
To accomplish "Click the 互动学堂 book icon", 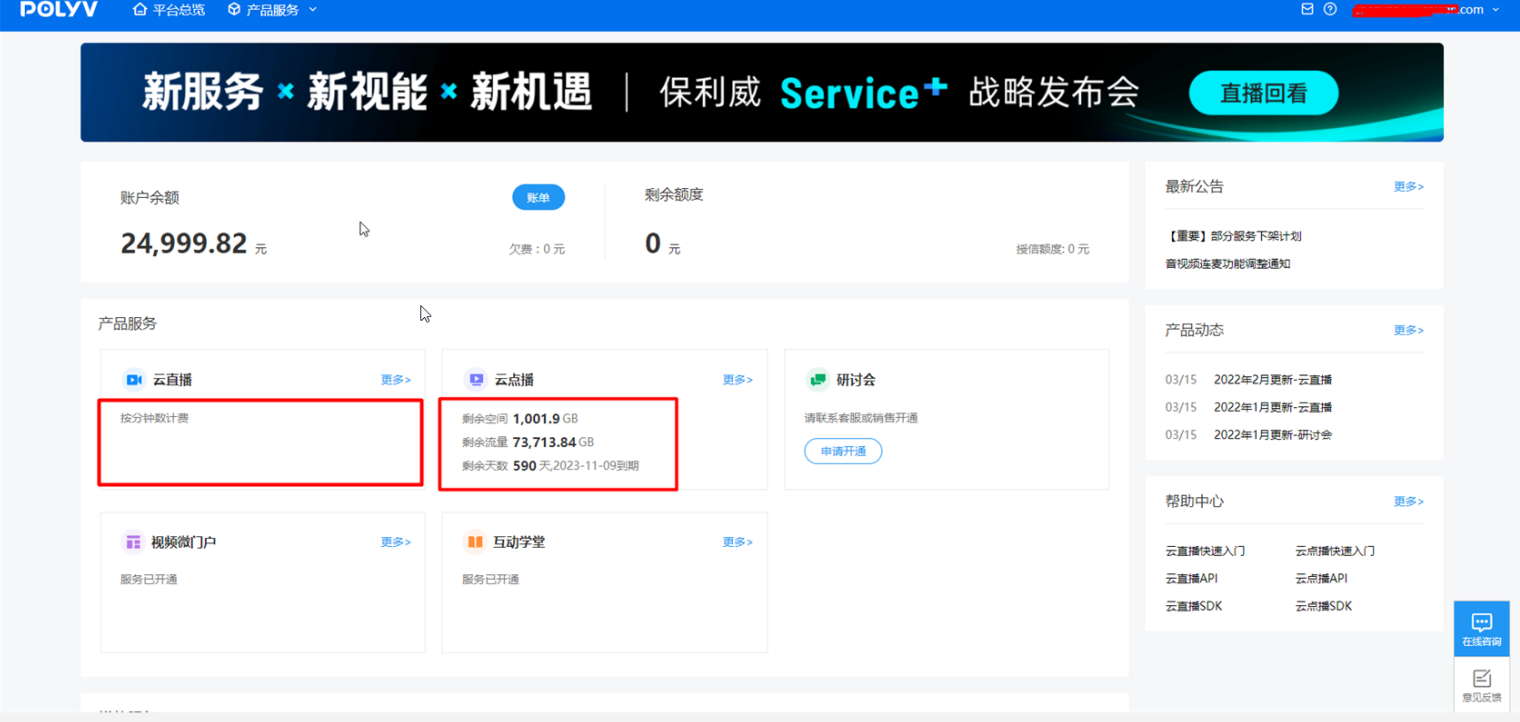I will (474, 542).
